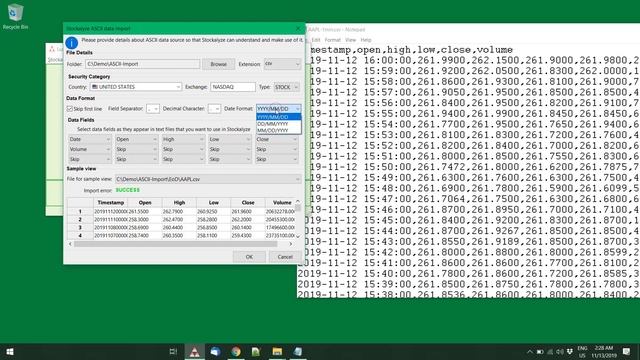Image resolution: width=640 pixels, height=360 pixels.
Task: Open Chrome from the taskbar
Action: click(x=236, y=351)
